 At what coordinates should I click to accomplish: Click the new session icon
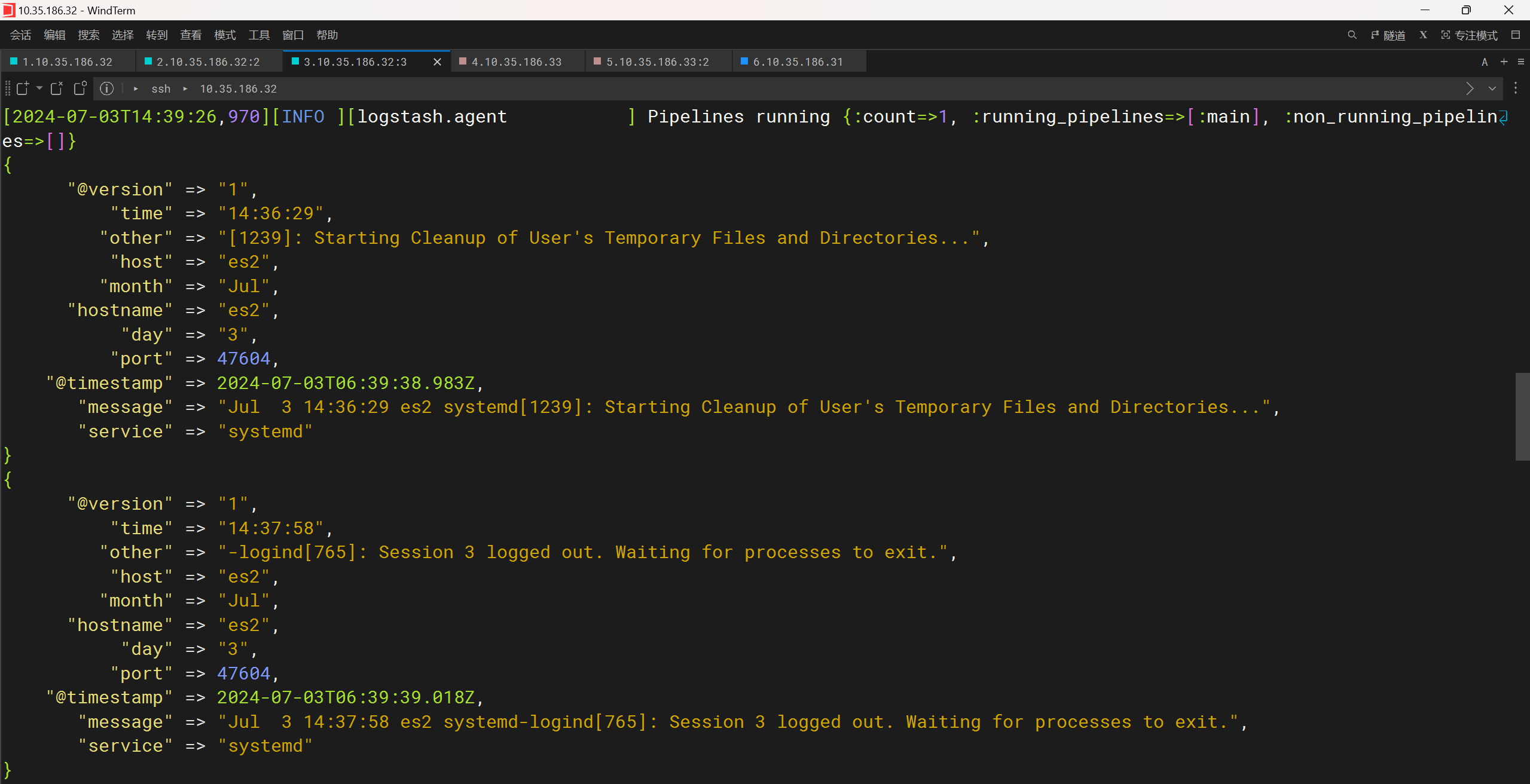tap(23, 88)
